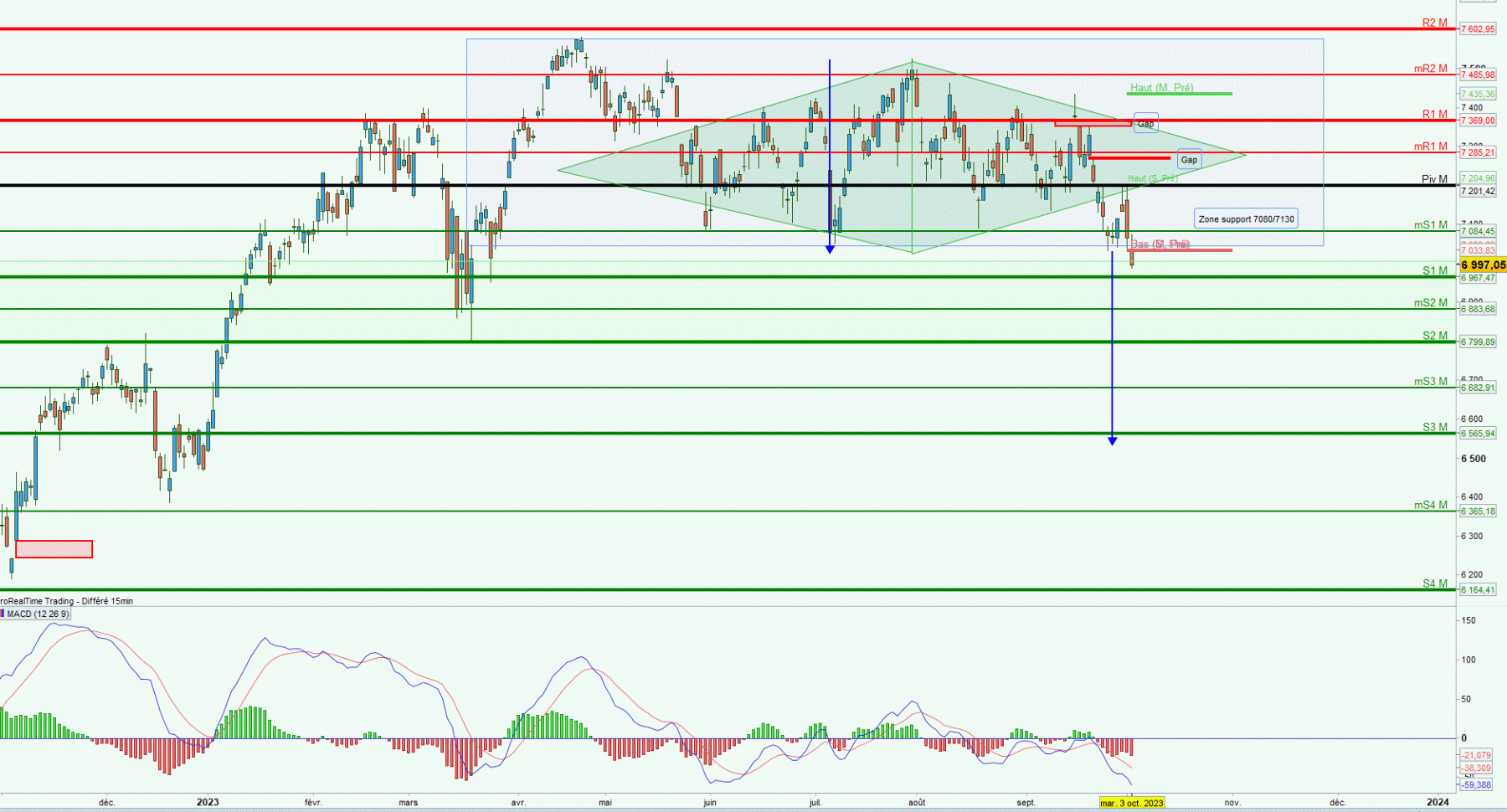
Task: Click the 2023 year label on time axis
Action: 208,802
